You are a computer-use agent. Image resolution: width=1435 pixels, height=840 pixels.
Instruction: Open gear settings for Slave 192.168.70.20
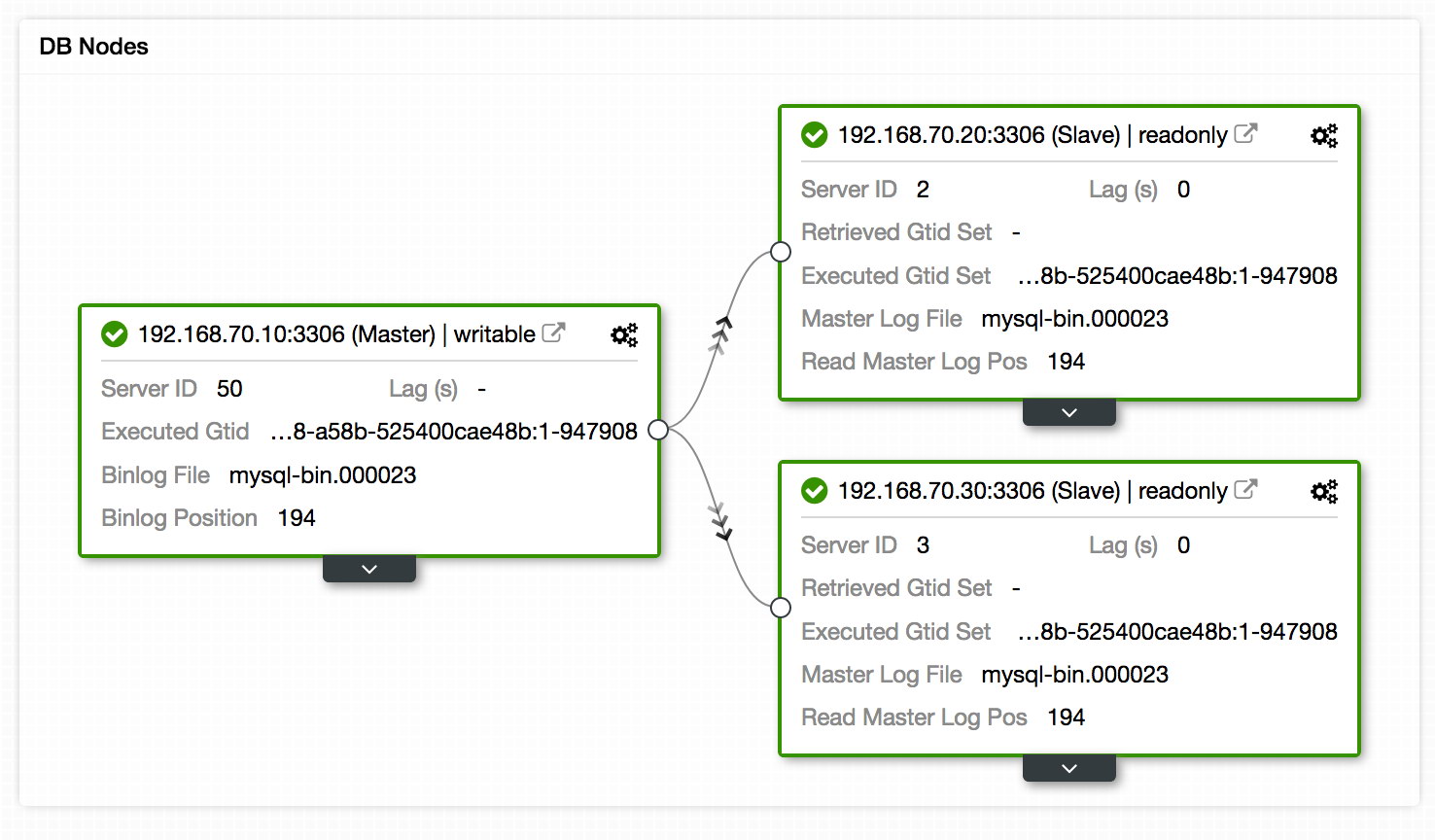pos(1324,136)
